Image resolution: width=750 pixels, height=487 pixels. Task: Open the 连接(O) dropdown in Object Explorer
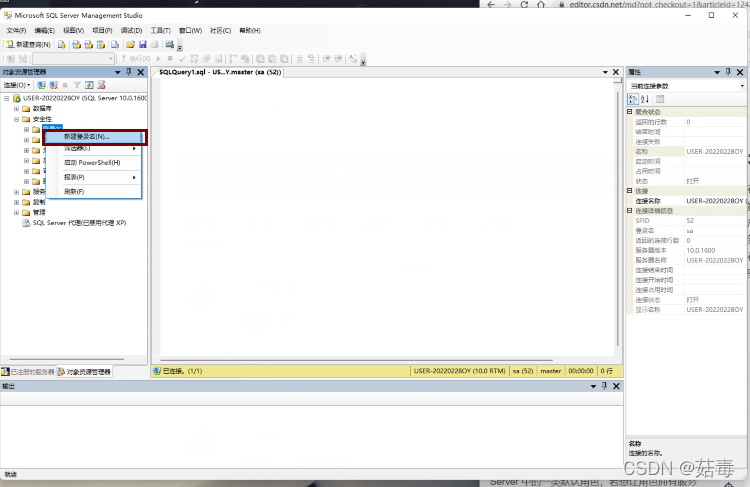tap(17, 85)
